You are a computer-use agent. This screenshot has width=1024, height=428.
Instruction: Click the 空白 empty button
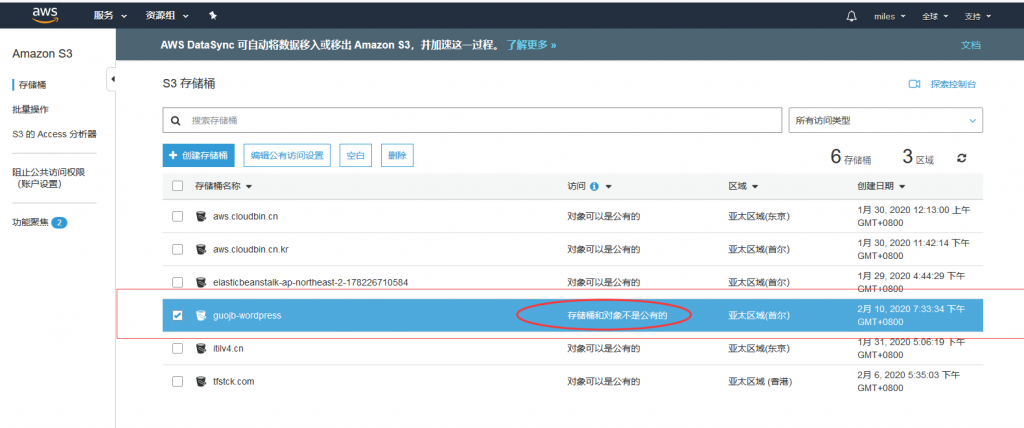click(355, 156)
